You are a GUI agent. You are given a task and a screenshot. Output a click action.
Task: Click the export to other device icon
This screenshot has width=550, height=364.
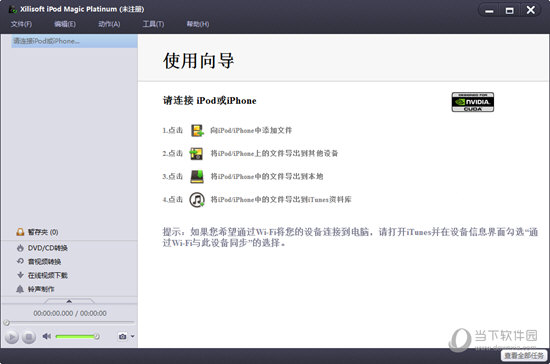(x=196, y=154)
